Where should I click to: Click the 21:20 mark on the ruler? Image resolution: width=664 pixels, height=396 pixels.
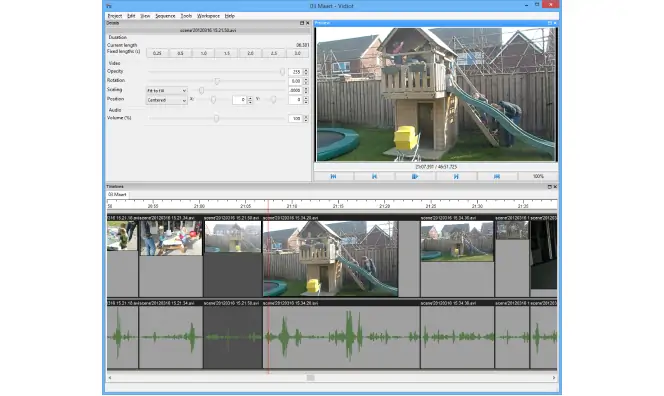[x=385, y=206]
